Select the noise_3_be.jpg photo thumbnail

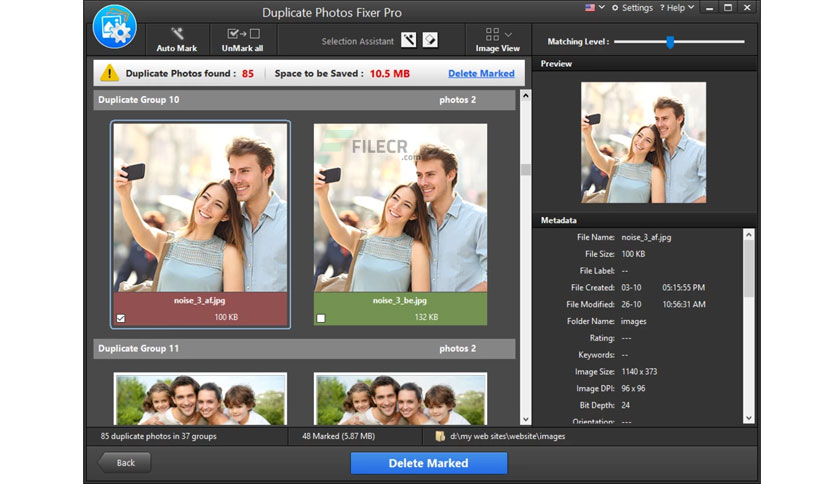(x=400, y=208)
